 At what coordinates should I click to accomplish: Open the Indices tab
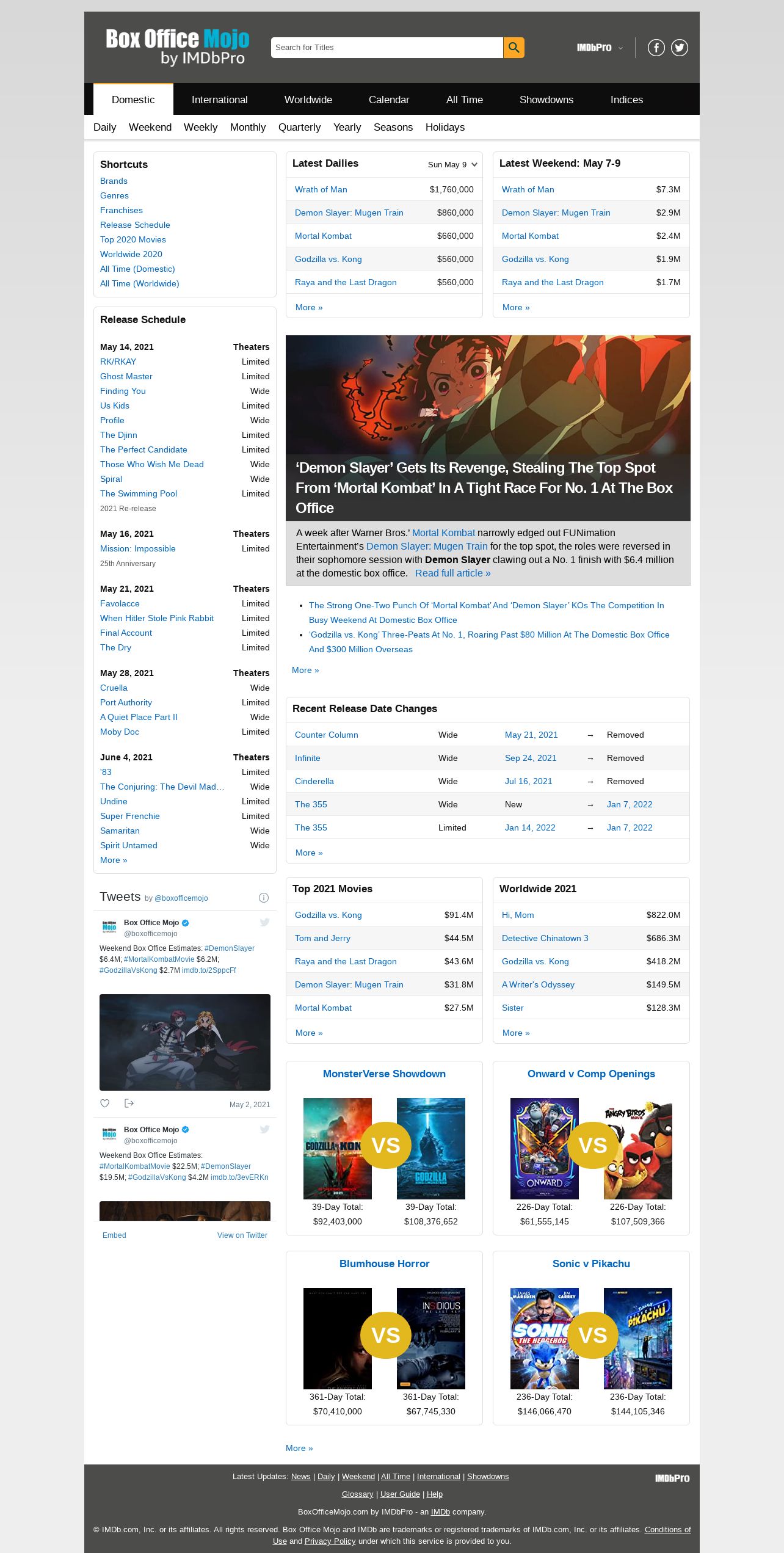(626, 100)
